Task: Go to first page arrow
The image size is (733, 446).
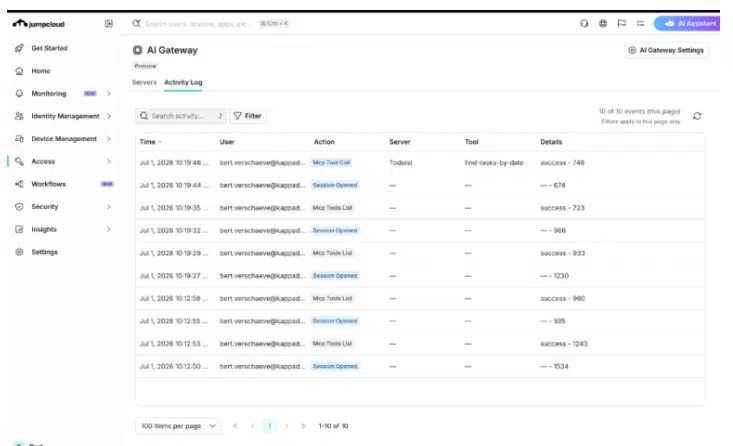Action: 236,426
